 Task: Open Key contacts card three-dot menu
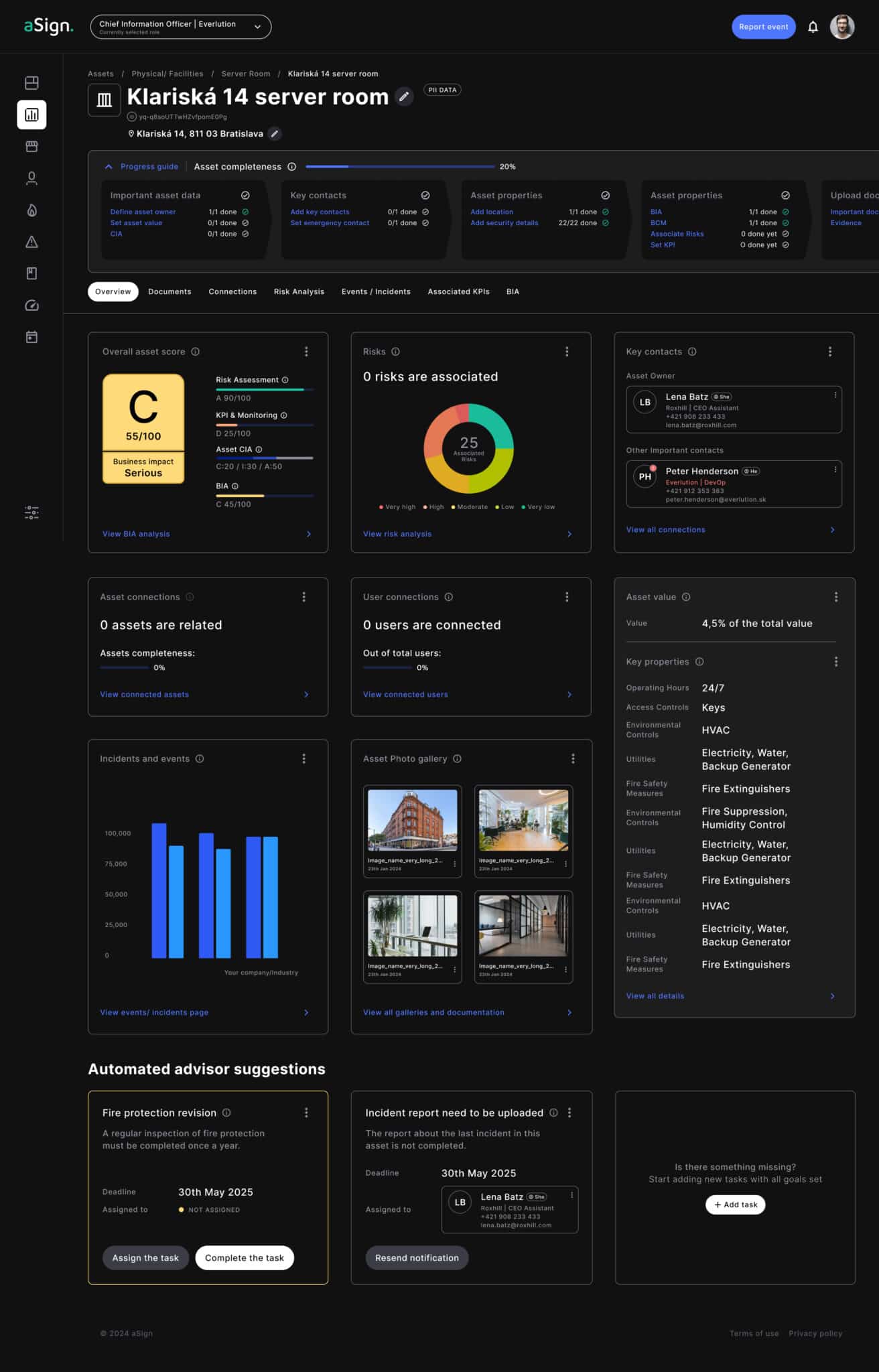coord(830,352)
